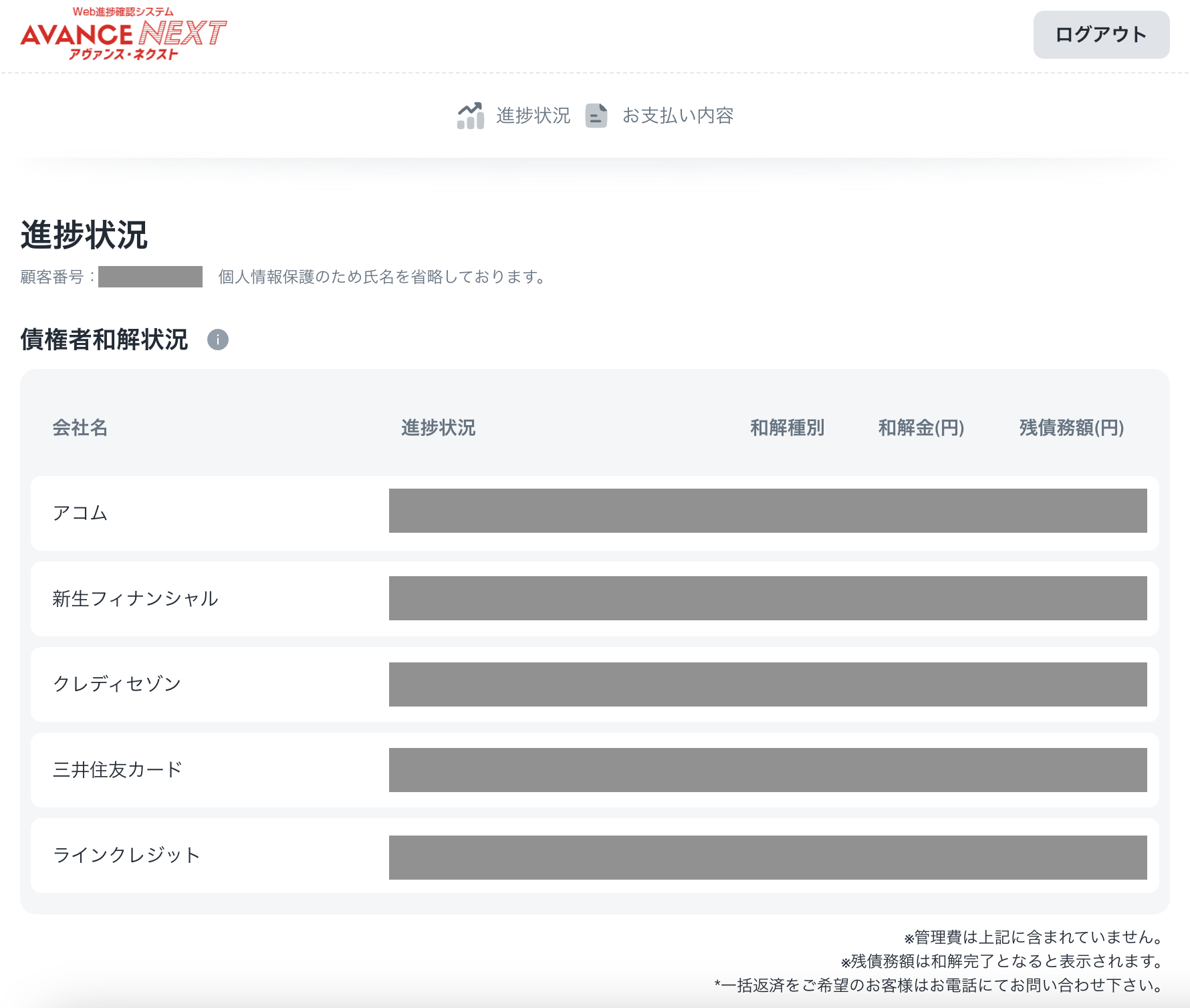
Task: Click the 和解種別 column header
Action: (x=787, y=428)
